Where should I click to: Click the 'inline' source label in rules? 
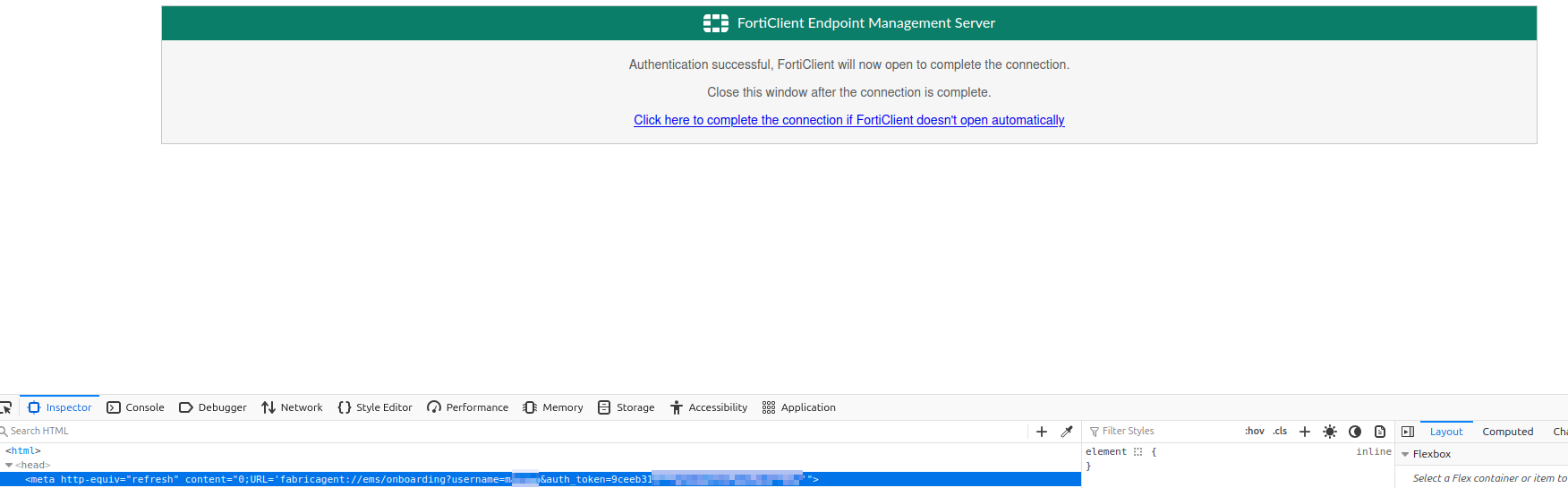(1374, 452)
